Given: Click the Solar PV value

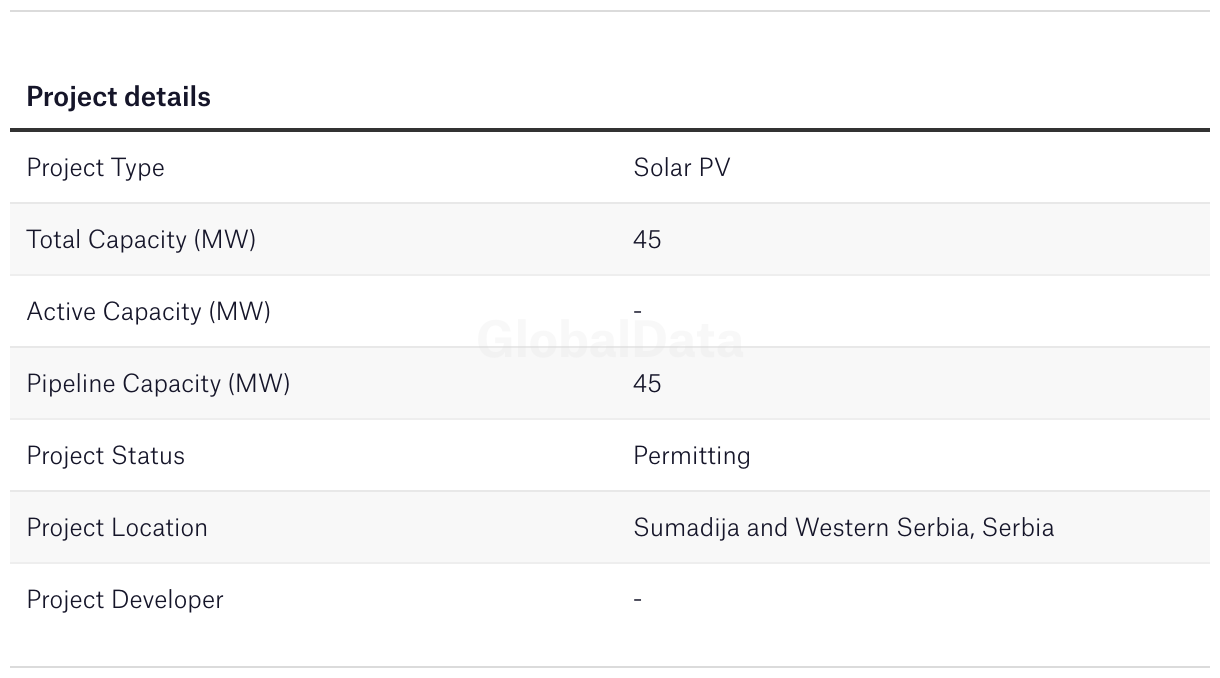Looking at the screenshot, I should [x=682, y=167].
